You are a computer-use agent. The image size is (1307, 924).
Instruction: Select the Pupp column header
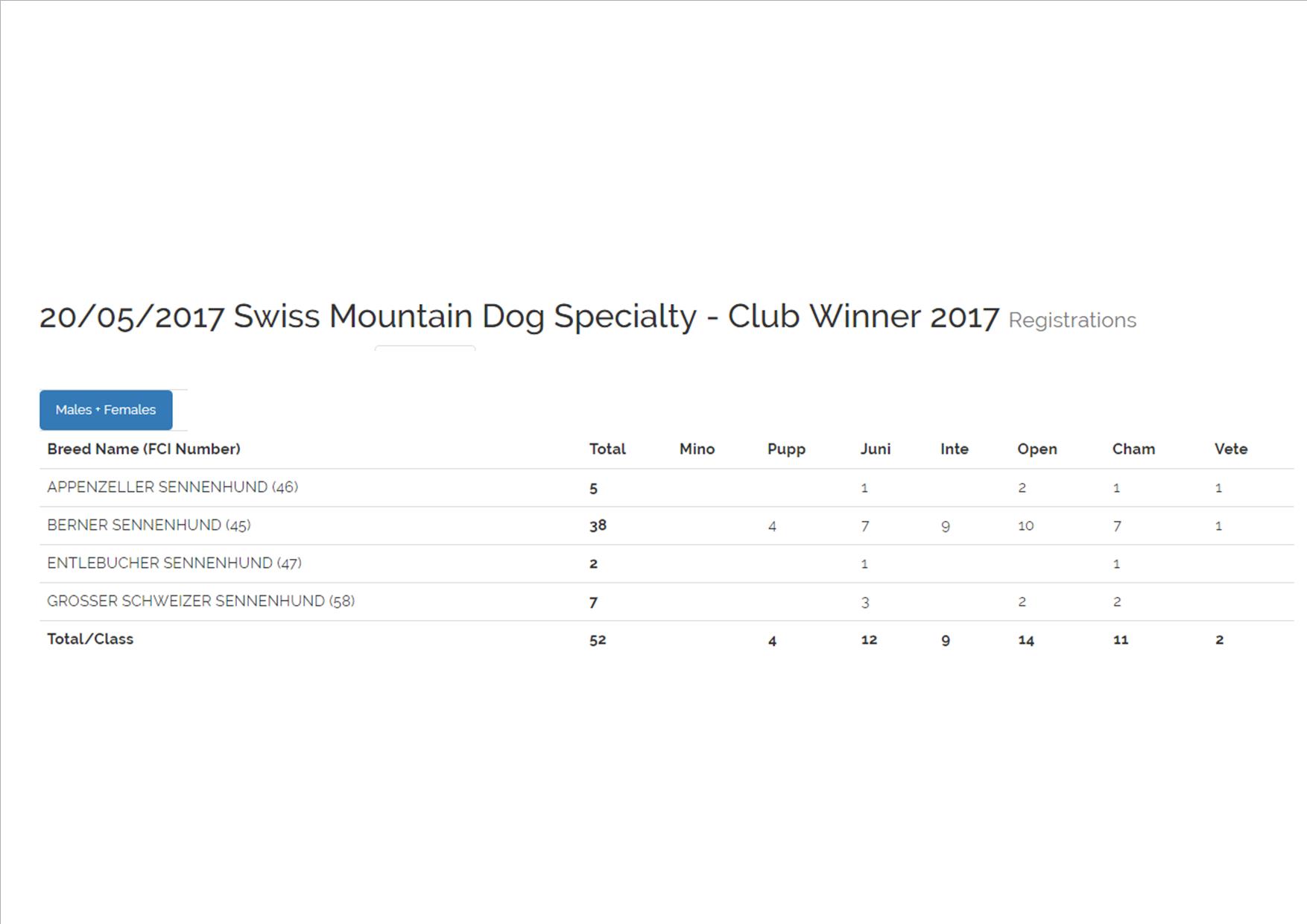pyautogui.click(x=786, y=449)
